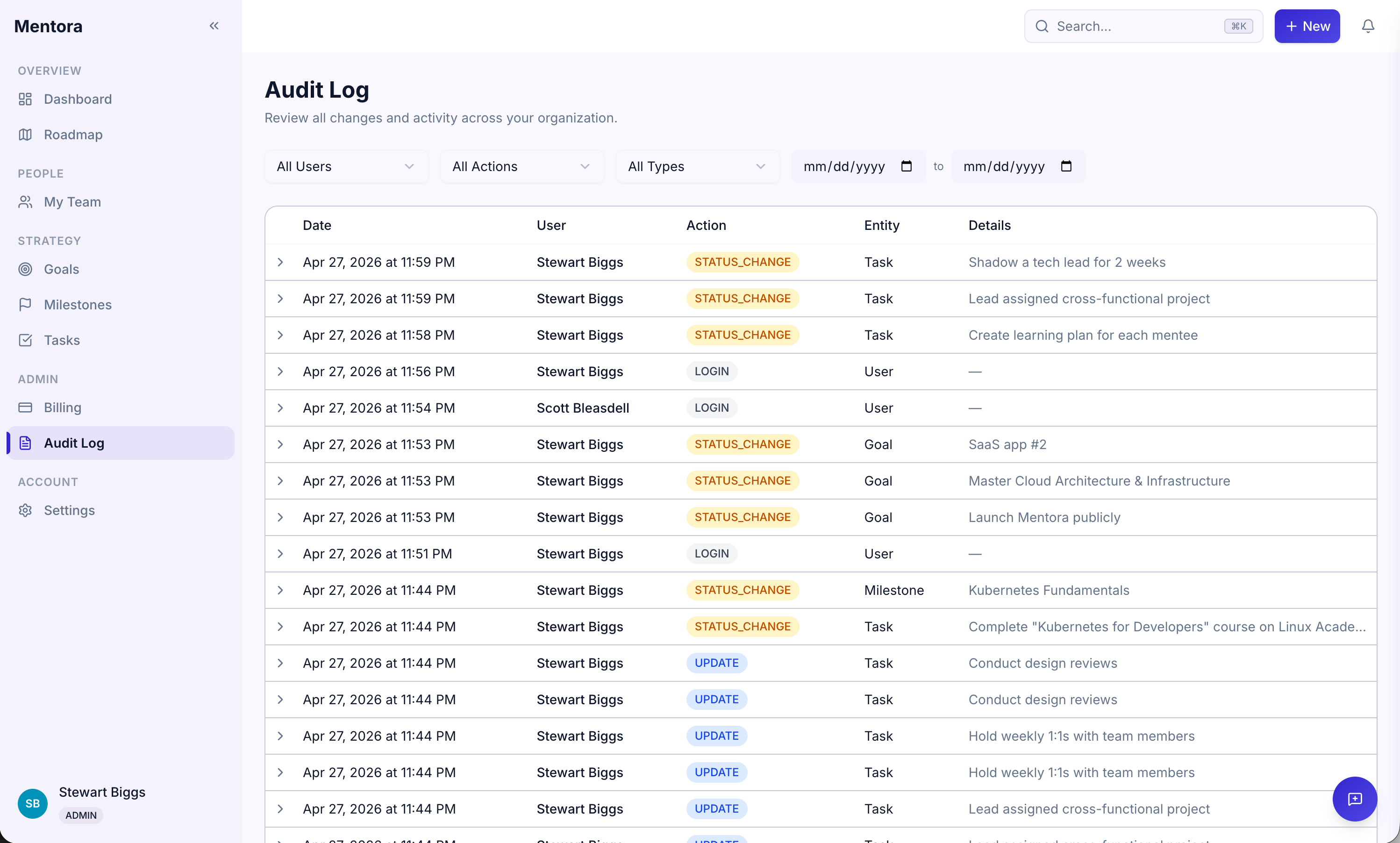Screen dimensions: 1400x843
Task: Click the Tasks checkbox icon
Action: pos(25,340)
